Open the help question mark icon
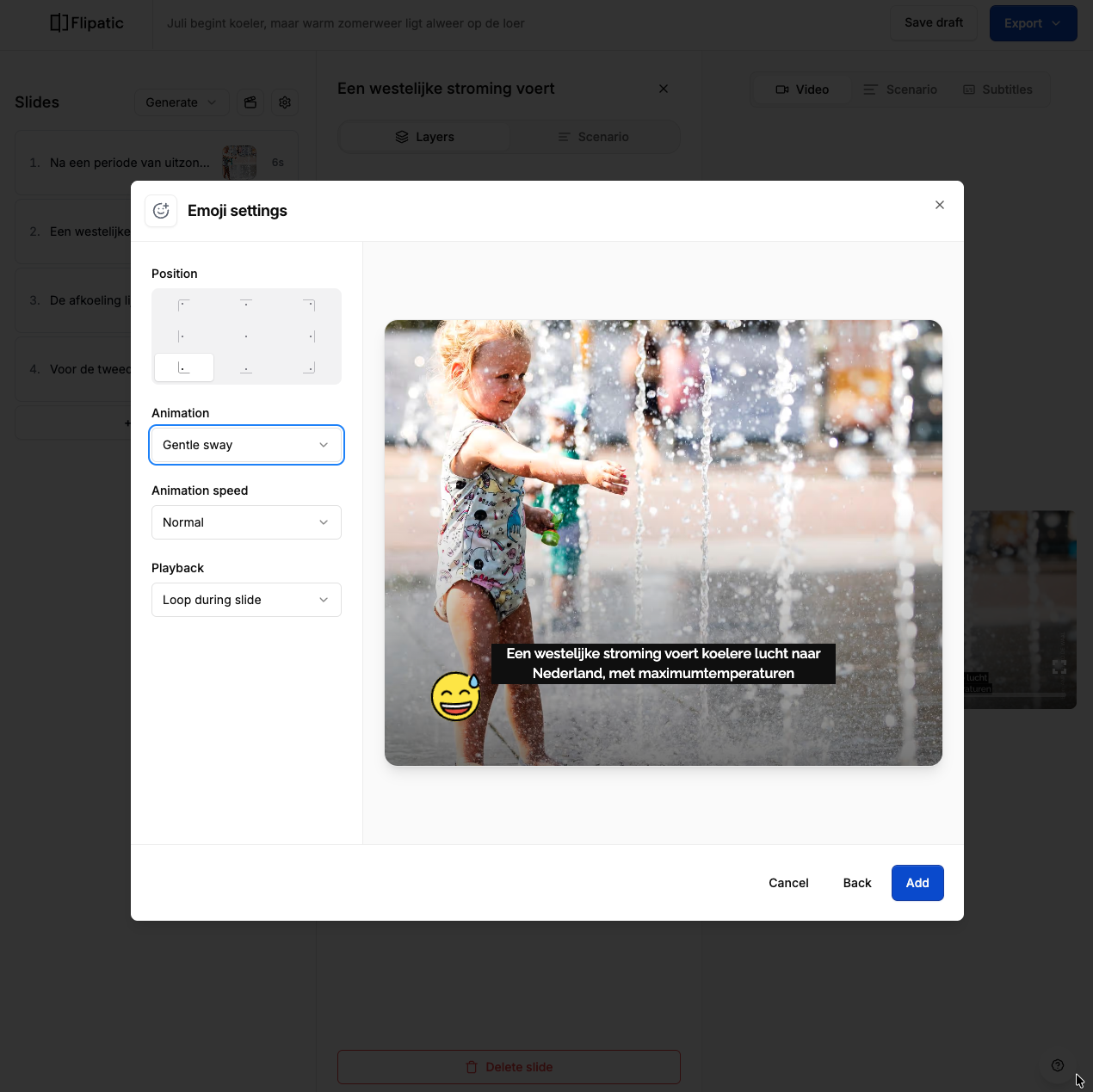Viewport: 1093px width, 1092px height. click(x=1058, y=1065)
